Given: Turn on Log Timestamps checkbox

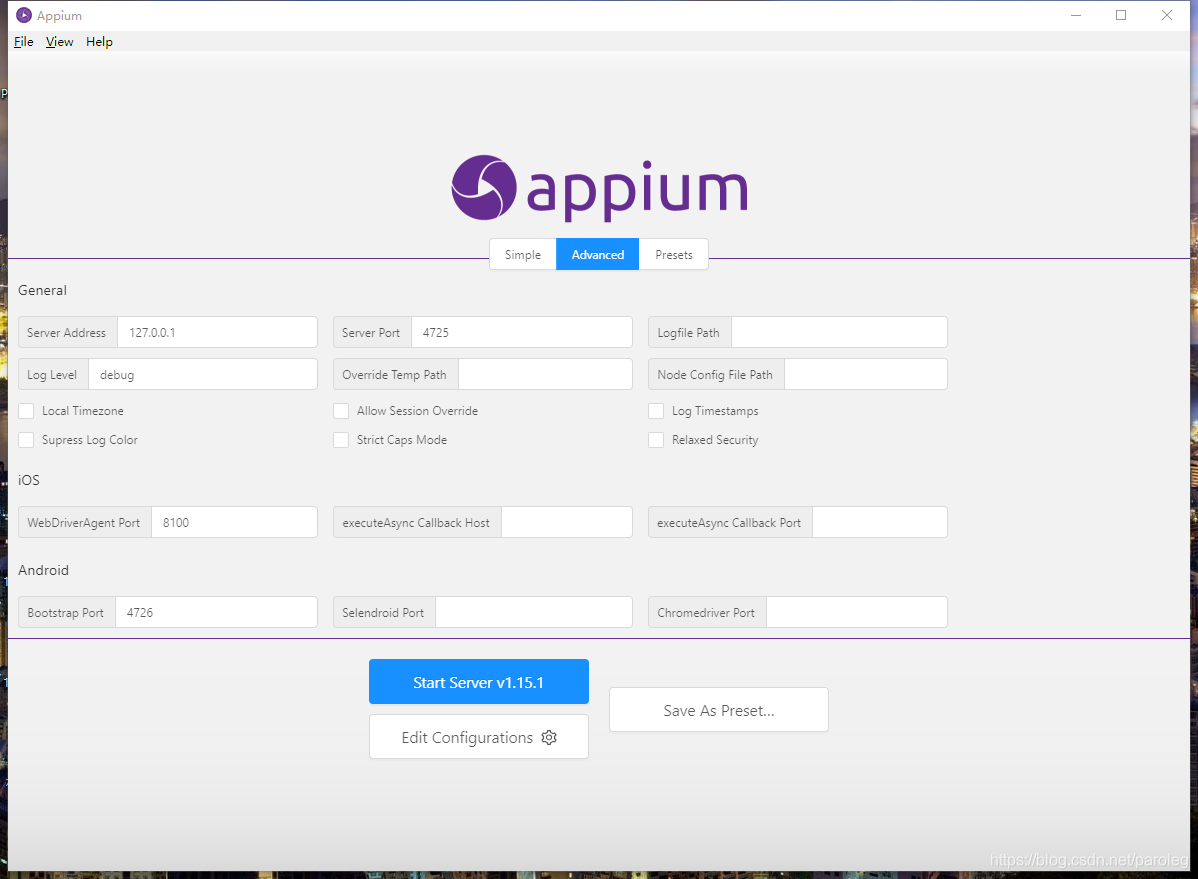Looking at the screenshot, I should (x=656, y=411).
